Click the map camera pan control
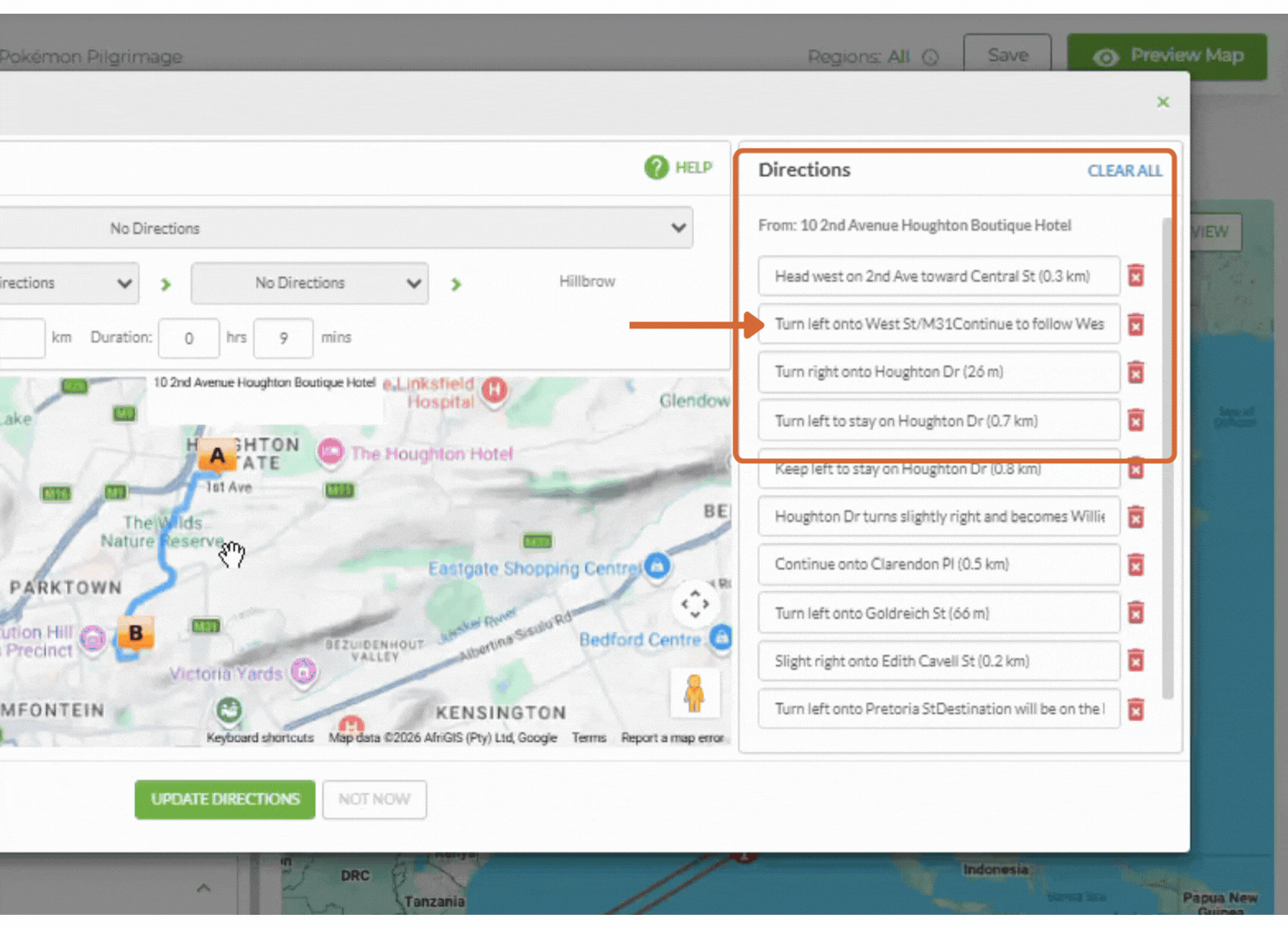The width and height of the screenshot is (1288, 927). 695,604
